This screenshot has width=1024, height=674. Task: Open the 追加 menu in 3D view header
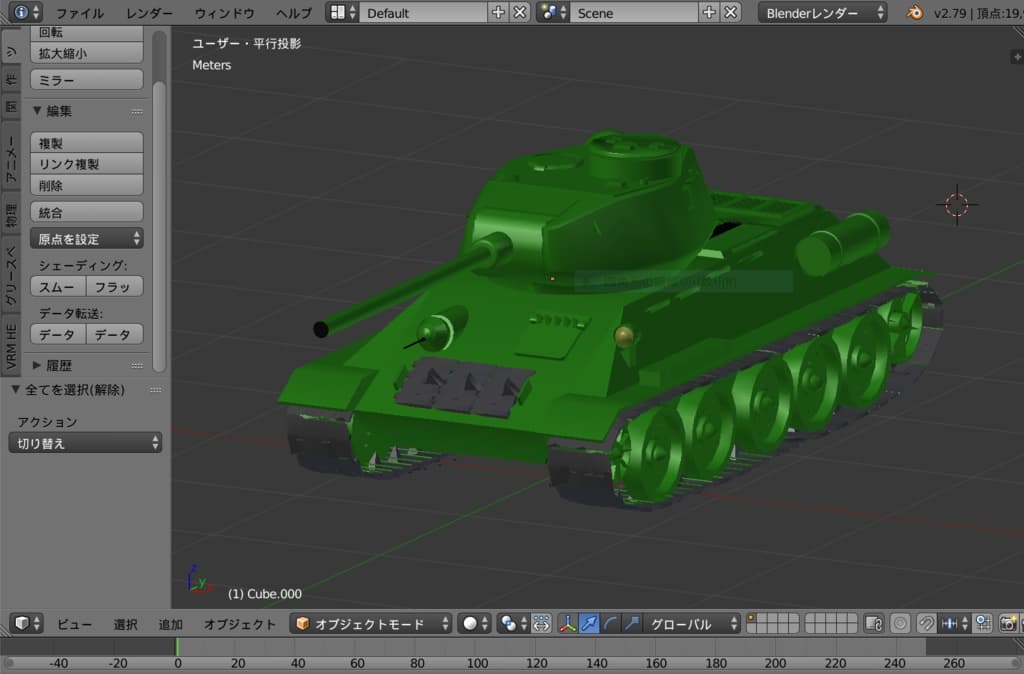(x=170, y=624)
